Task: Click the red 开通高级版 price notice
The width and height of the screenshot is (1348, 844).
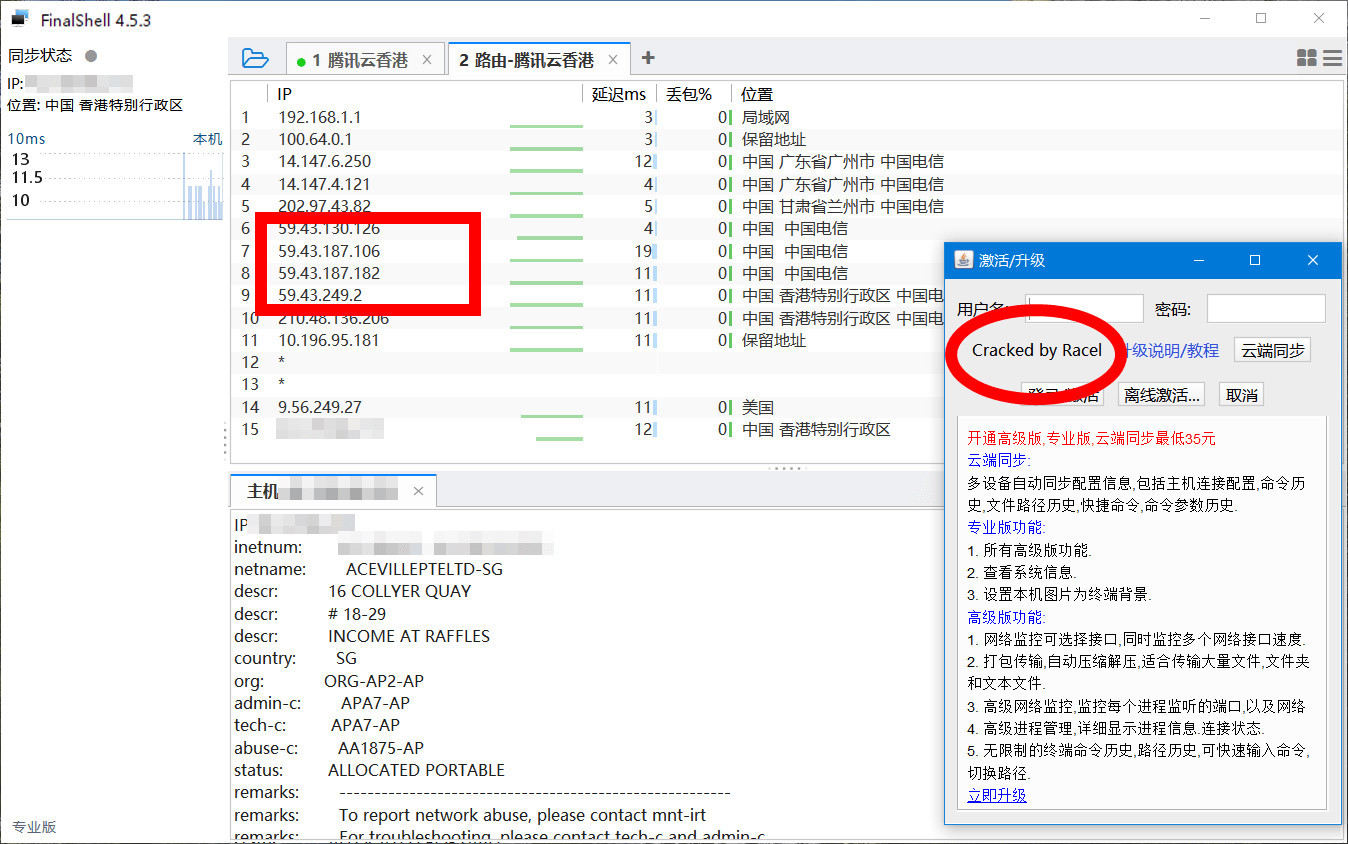Action: (x=1092, y=438)
